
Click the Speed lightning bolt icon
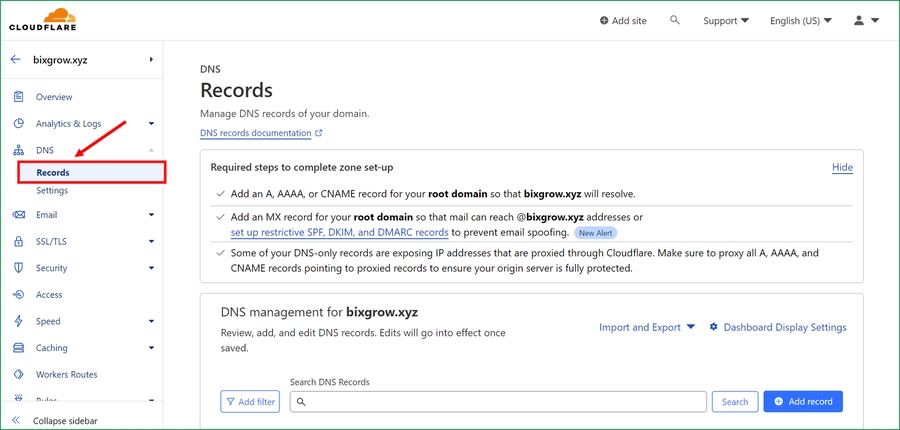17,322
